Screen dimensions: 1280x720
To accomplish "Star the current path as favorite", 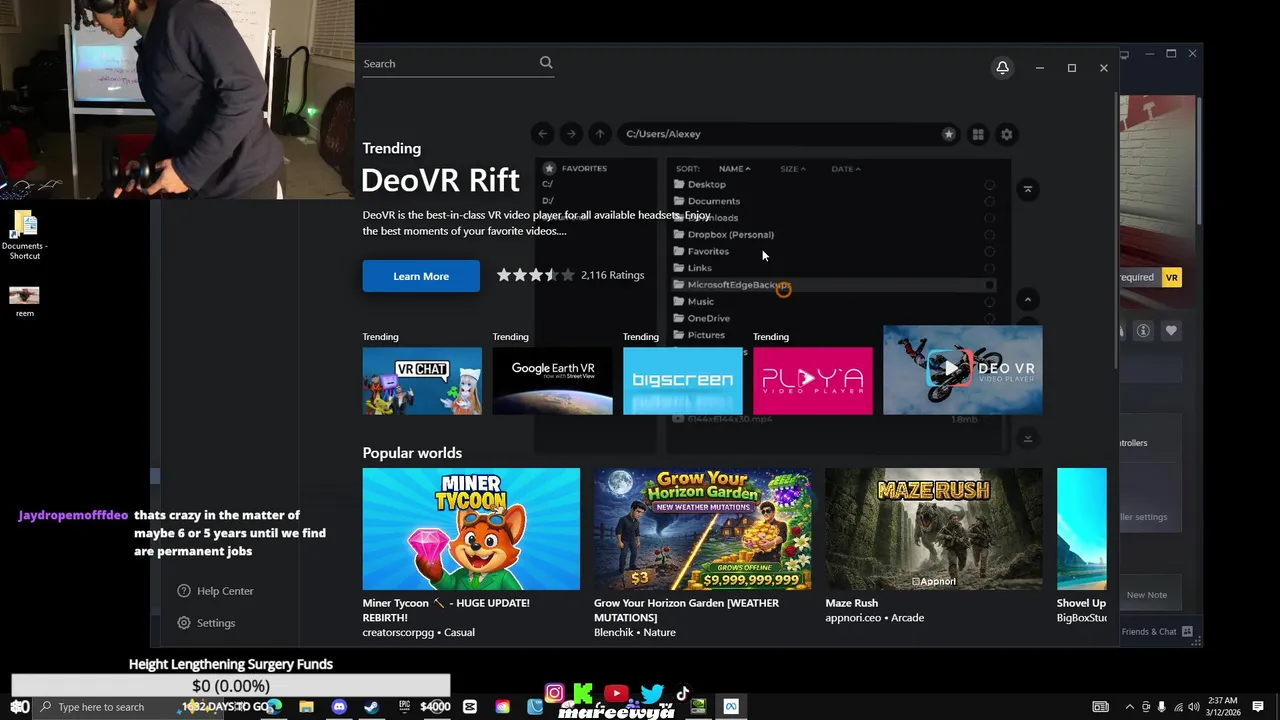I will (949, 134).
